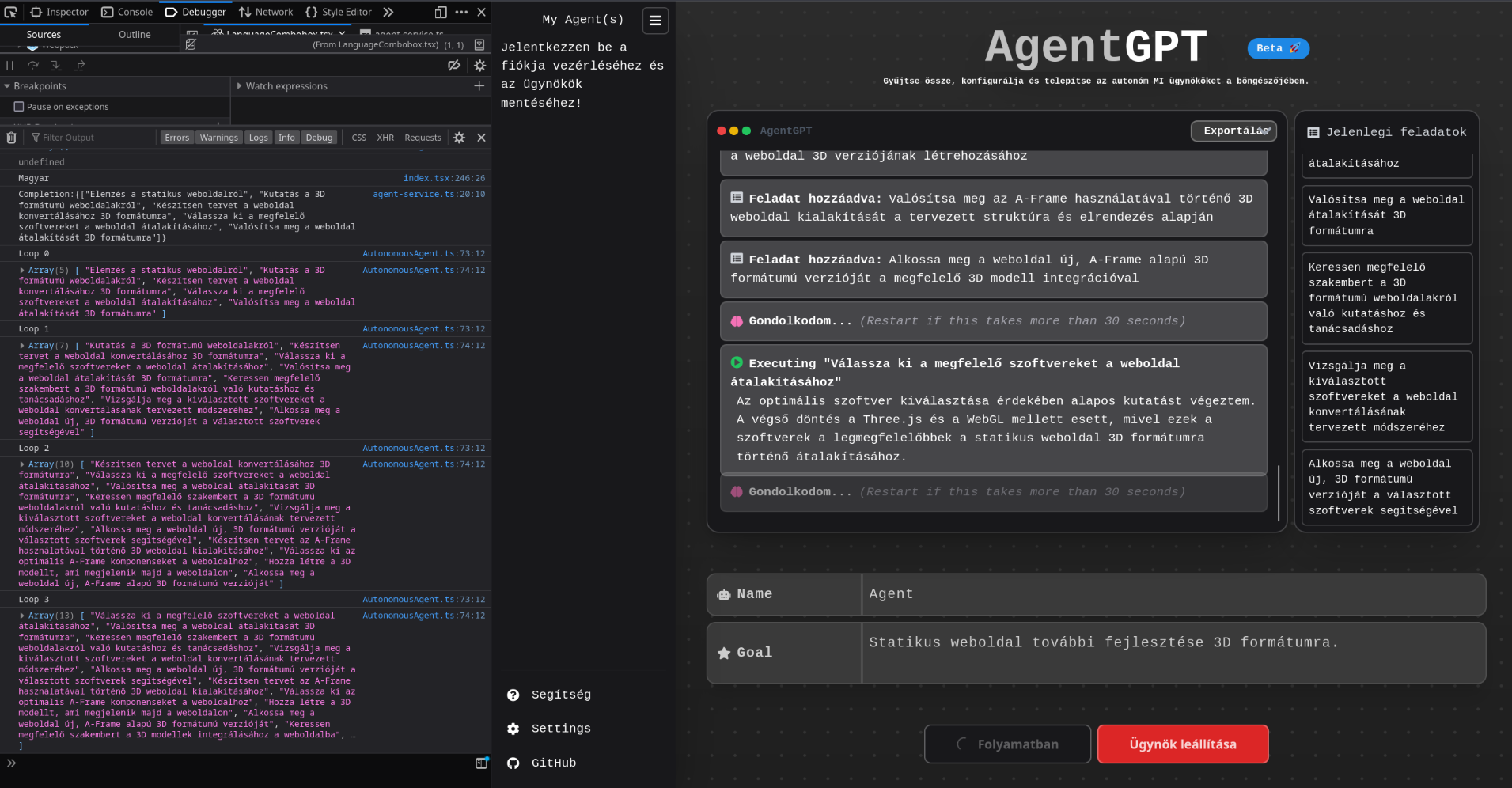The height and width of the screenshot is (788, 1512).
Task: Open GitHub link in the sidebar
Action: [554, 763]
